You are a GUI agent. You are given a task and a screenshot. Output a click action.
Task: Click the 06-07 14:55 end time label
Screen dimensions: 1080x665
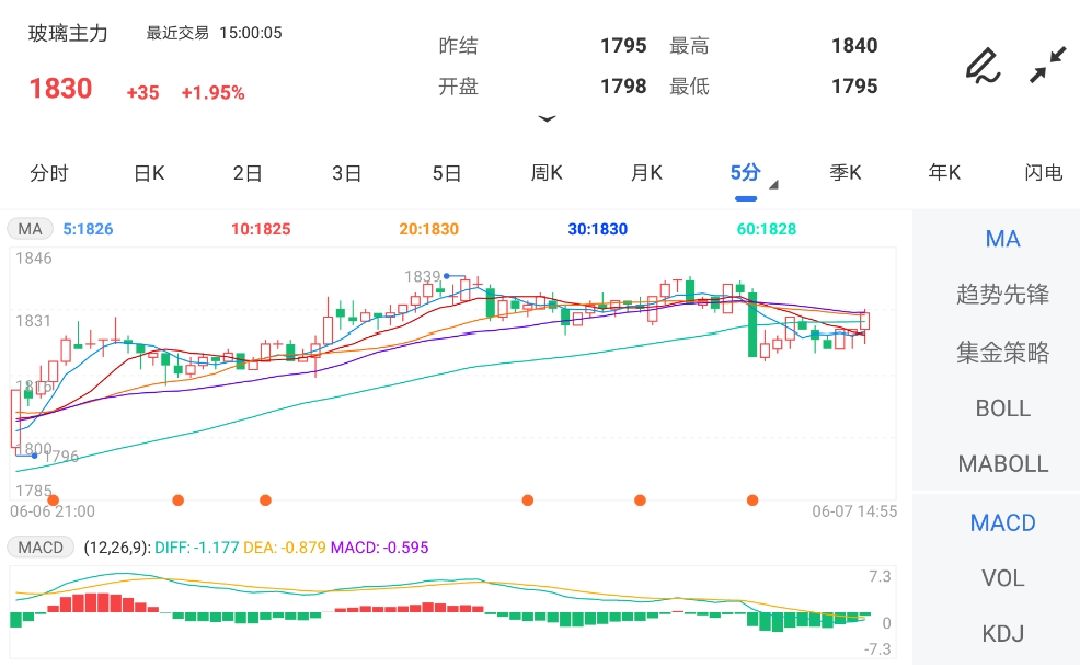[854, 511]
